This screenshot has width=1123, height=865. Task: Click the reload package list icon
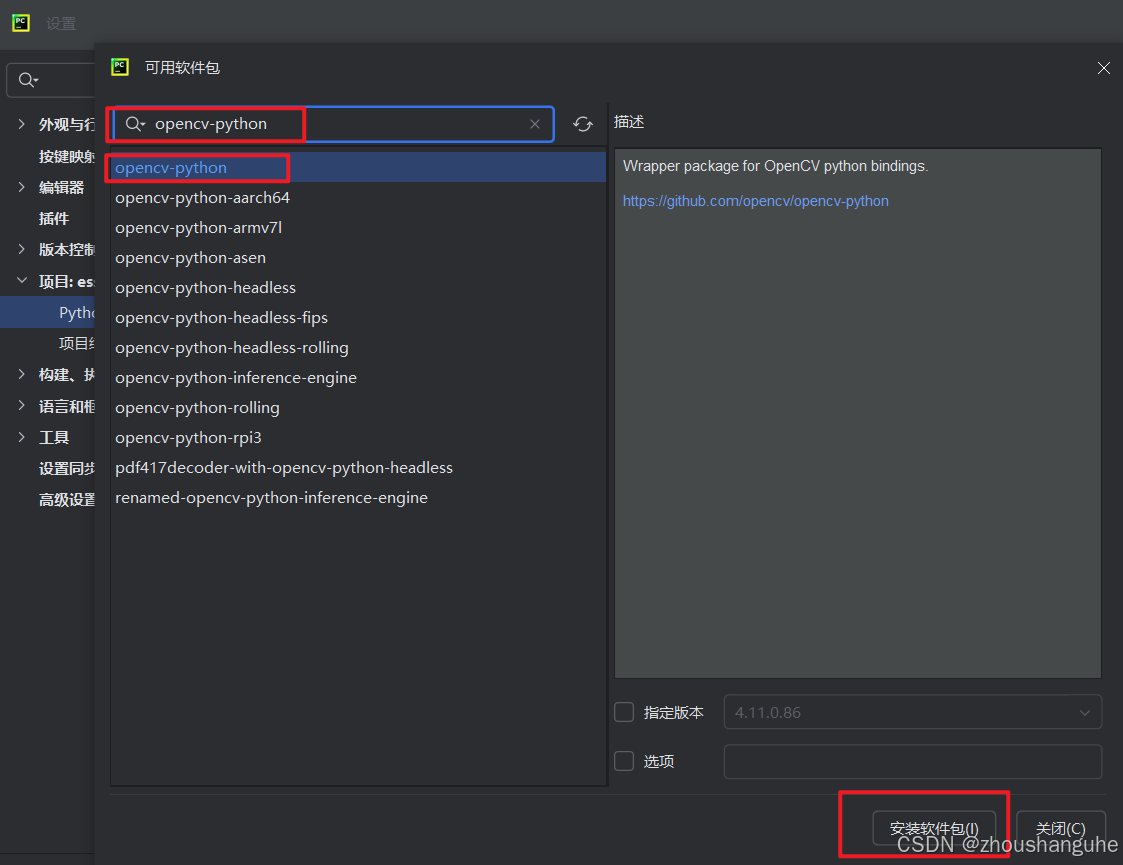(x=582, y=124)
